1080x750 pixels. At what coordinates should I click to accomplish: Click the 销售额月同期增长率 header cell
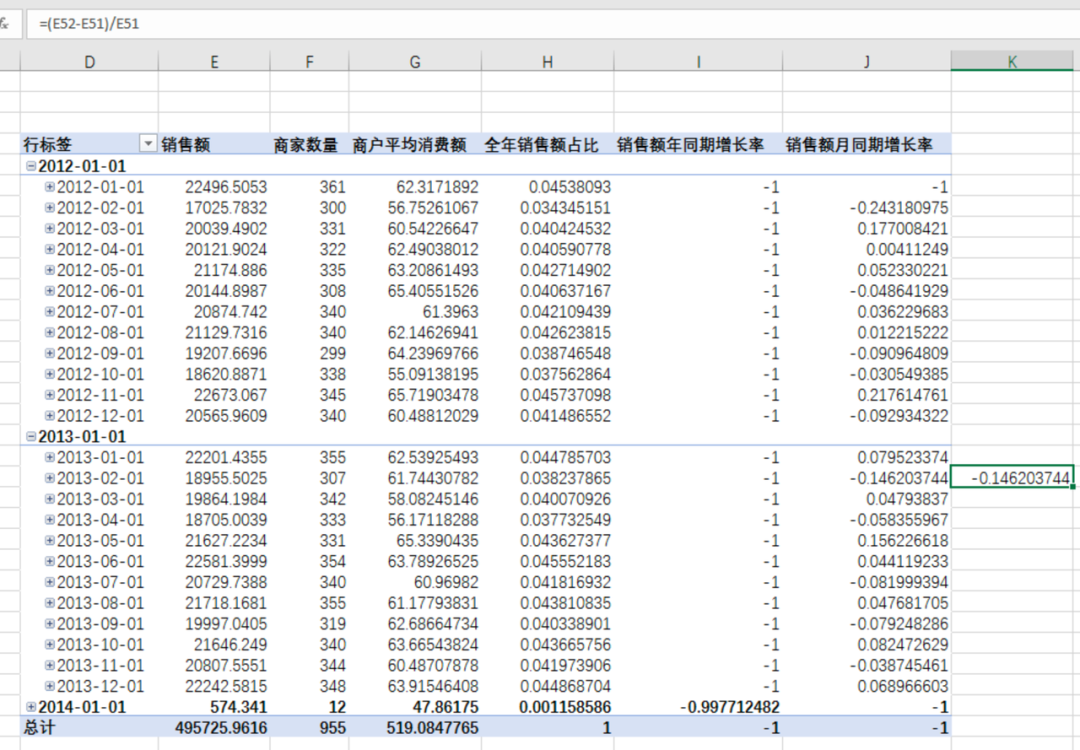866,145
